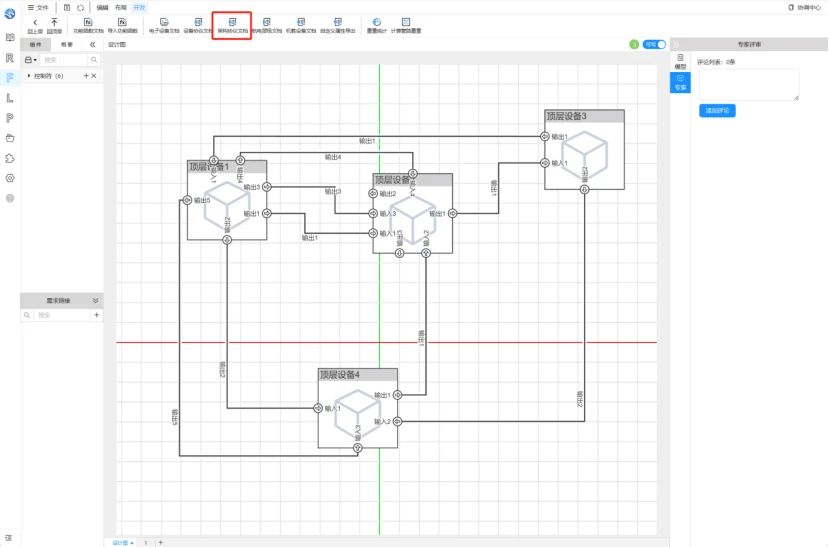Image resolution: width=829 pixels, height=547 pixels.
Task: Add a new sheet with bottom plus
Action: pyautogui.click(x=161, y=542)
